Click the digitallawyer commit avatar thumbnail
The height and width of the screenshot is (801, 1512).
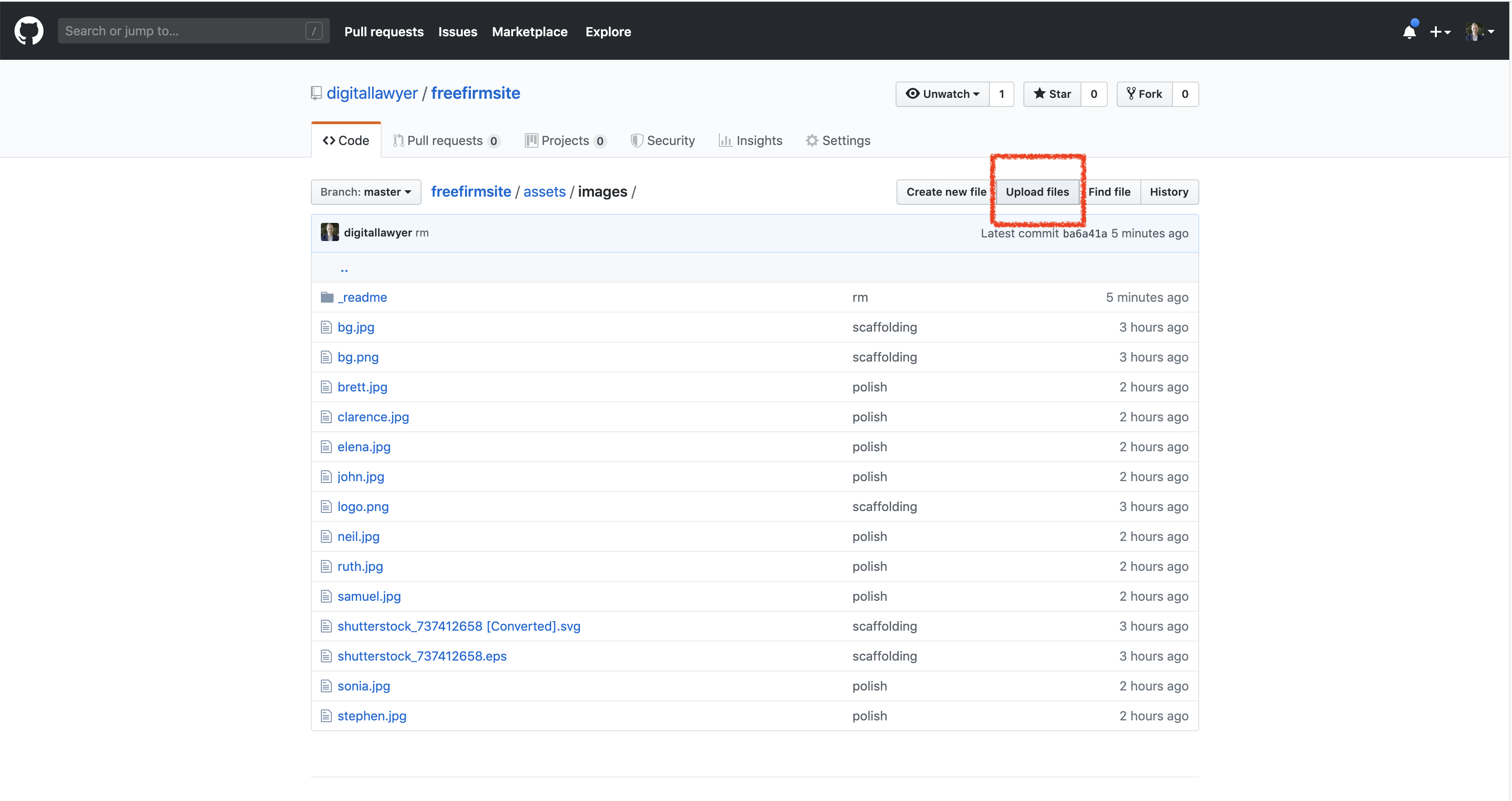click(330, 232)
